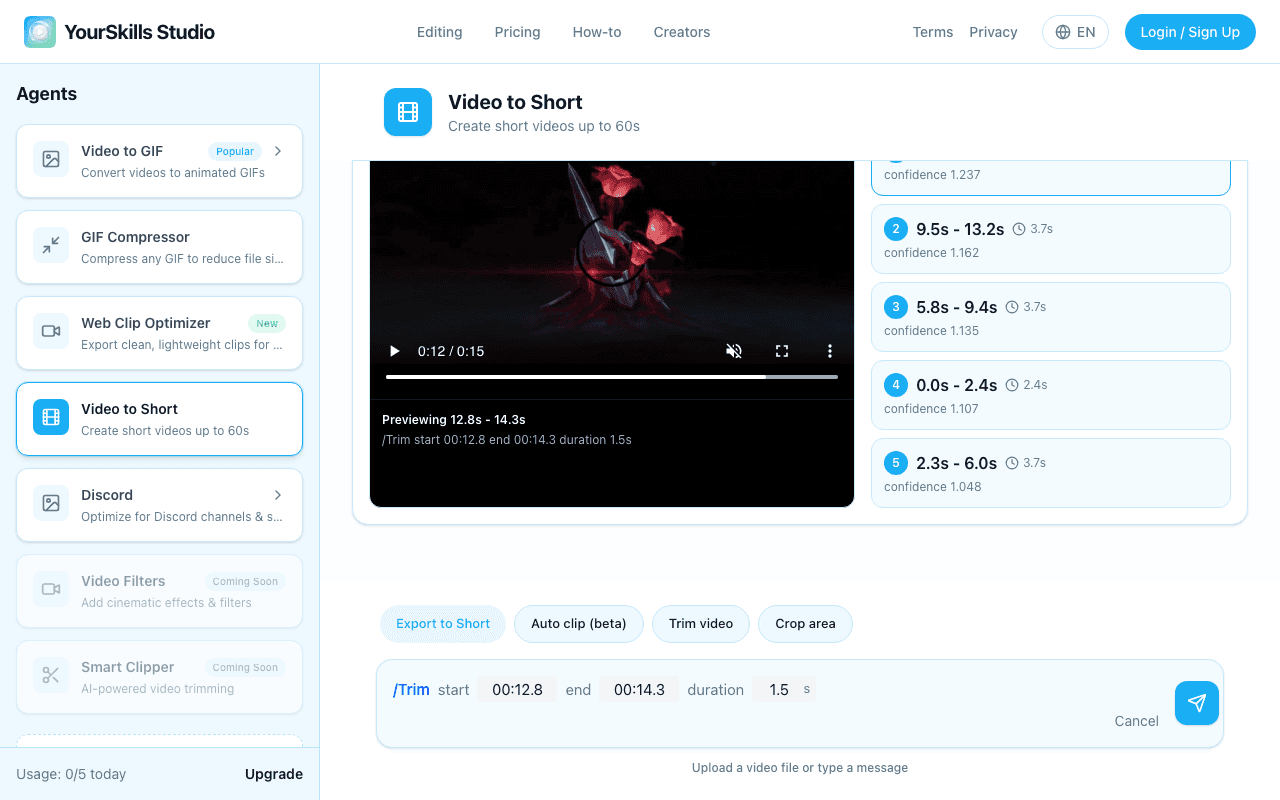The image size is (1280, 800).
Task: Open the How-to menu item
Action: [597, 32]
